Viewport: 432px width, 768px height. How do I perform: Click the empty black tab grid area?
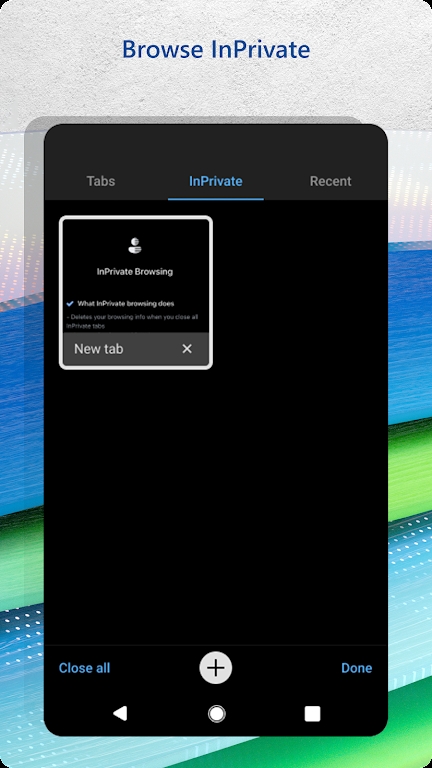(x=216, y=504)
